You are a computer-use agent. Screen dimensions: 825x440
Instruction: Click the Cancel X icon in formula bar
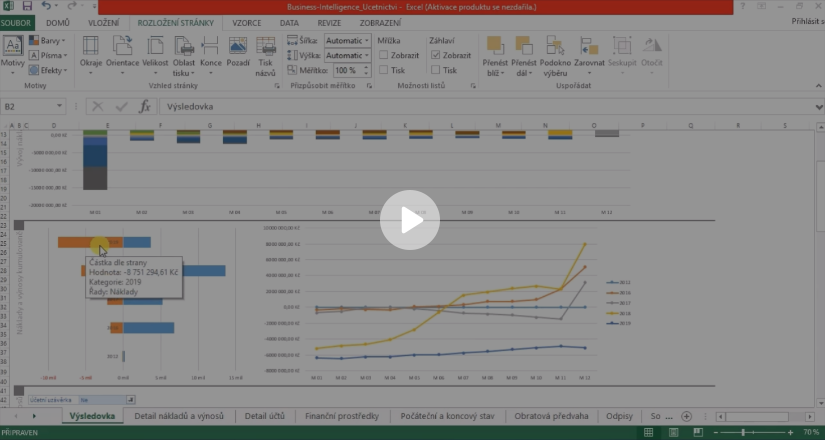tap(98, 106)
